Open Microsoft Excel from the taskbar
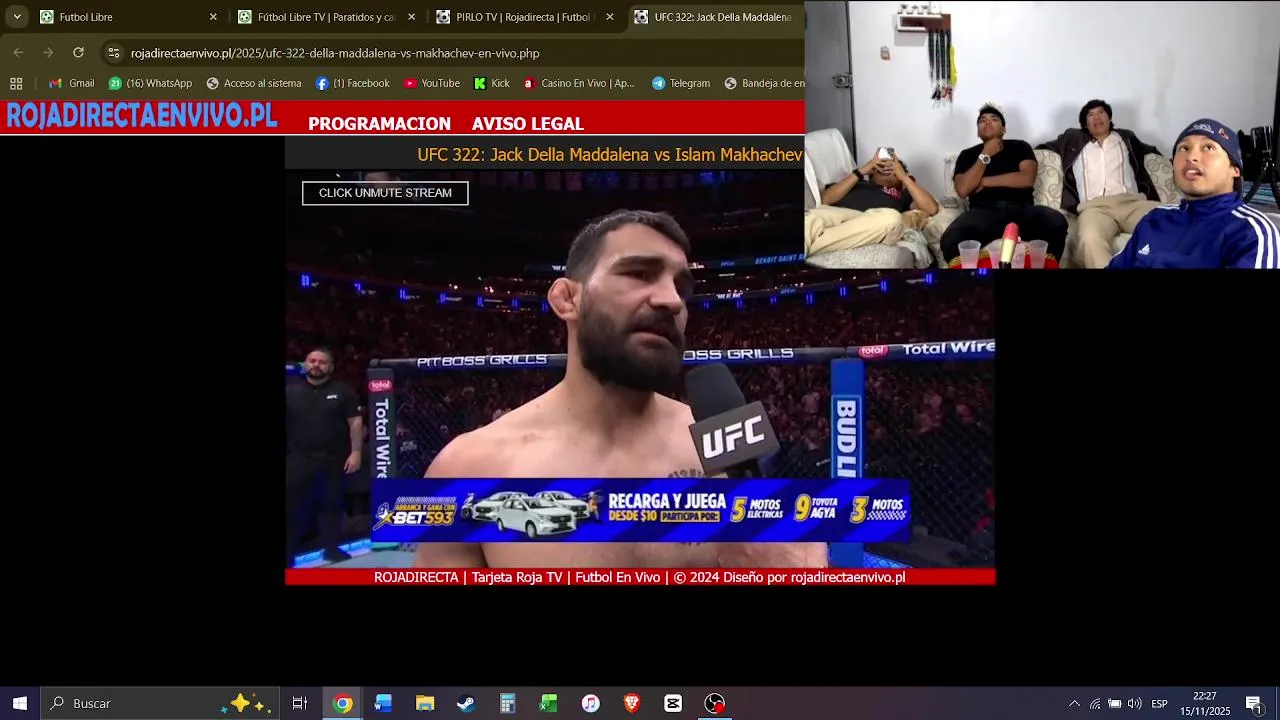 (548, 703)
